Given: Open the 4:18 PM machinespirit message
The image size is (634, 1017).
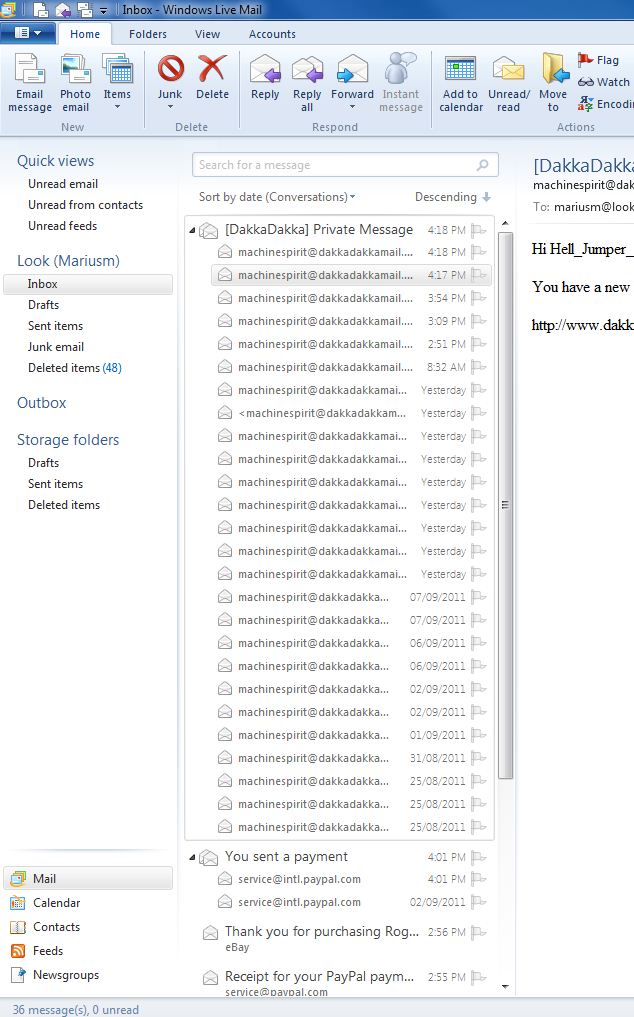Looking at the screenshot, I should pos(351,252).
